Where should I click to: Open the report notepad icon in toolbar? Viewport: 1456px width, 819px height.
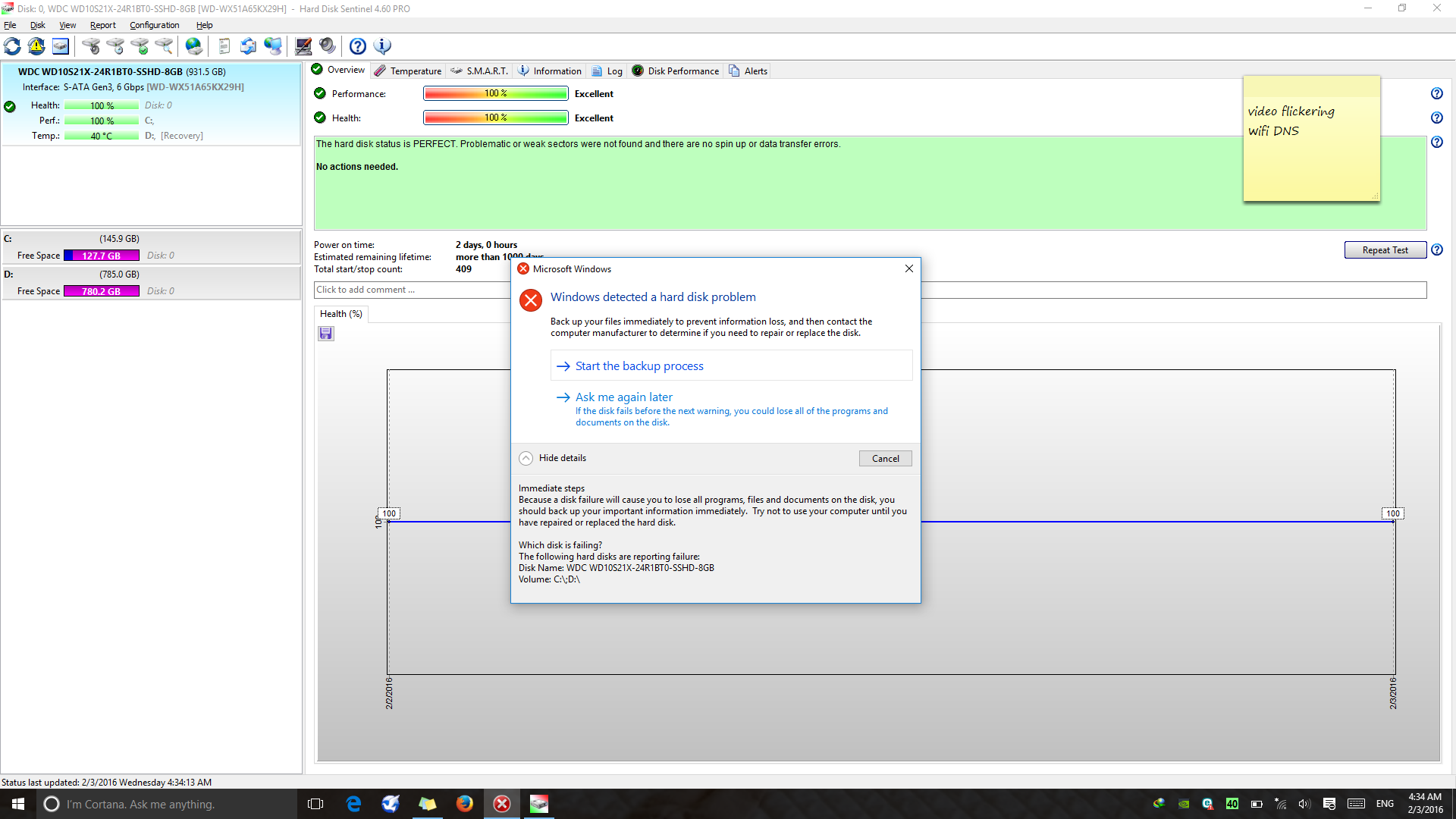tap(224, 46)
